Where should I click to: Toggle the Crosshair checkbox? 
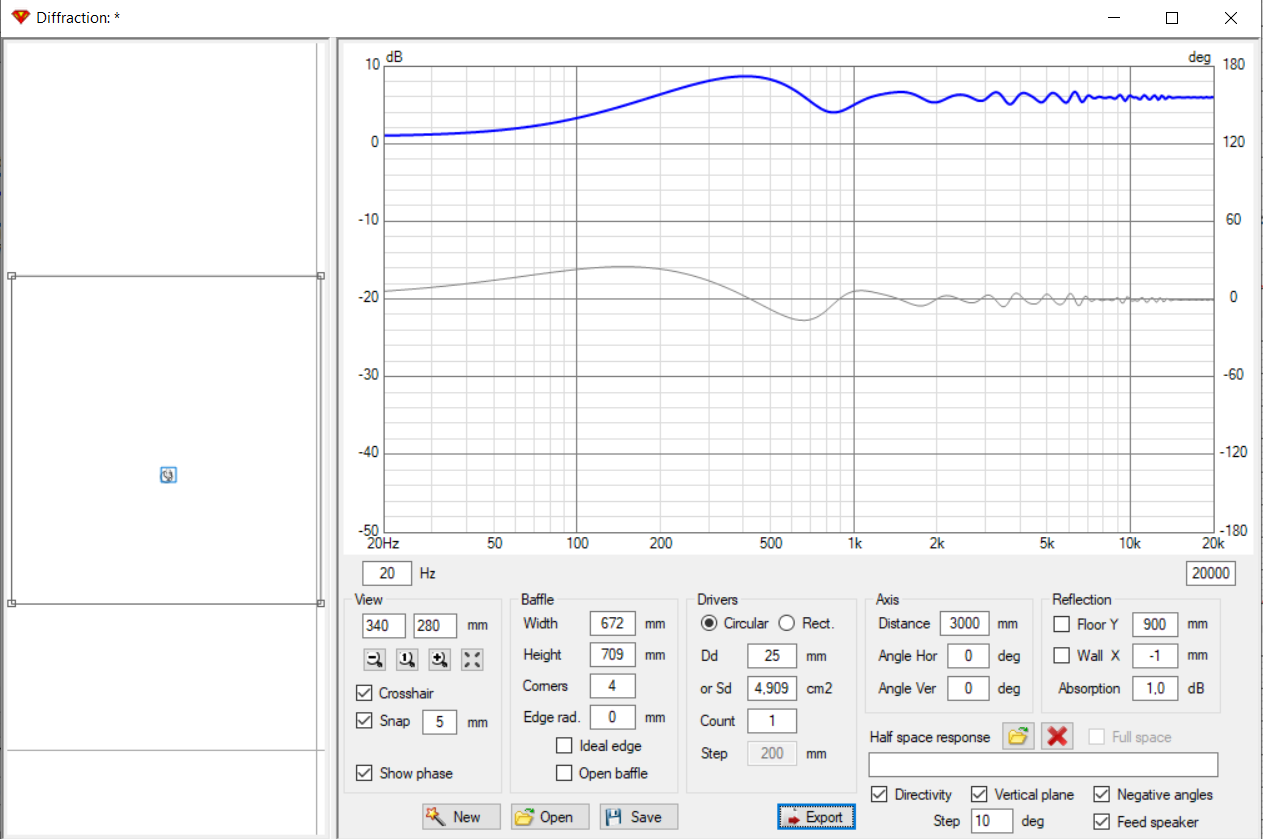tap(364, 693)
